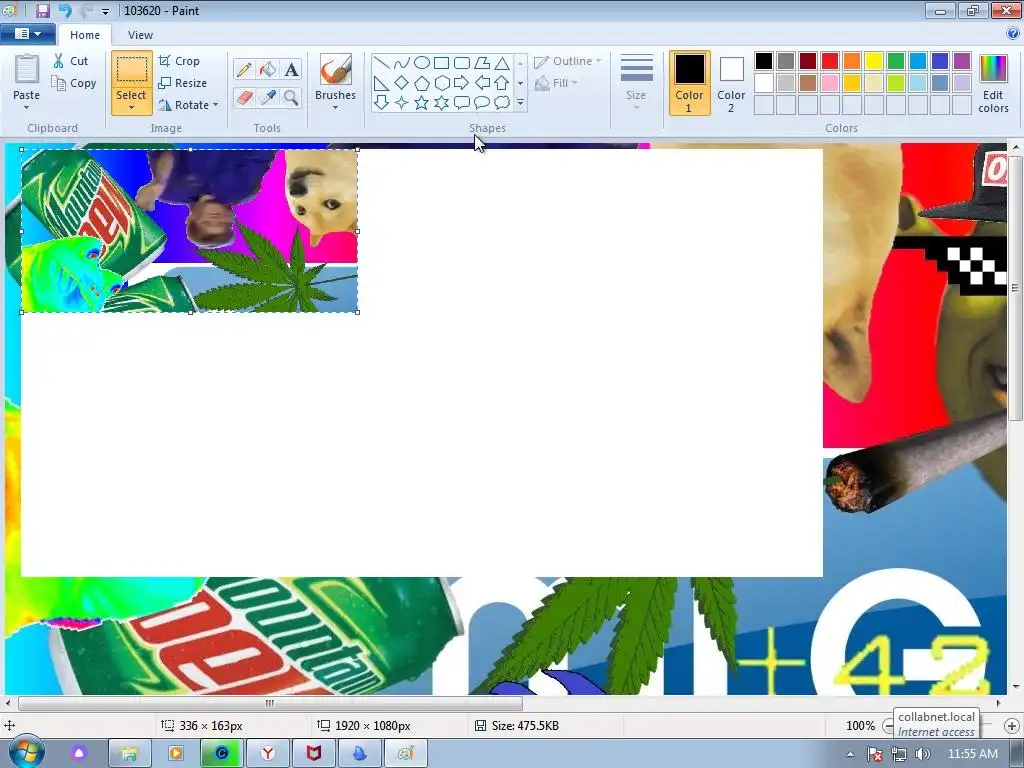Select the Pencil tool

(x=244, y=69)
